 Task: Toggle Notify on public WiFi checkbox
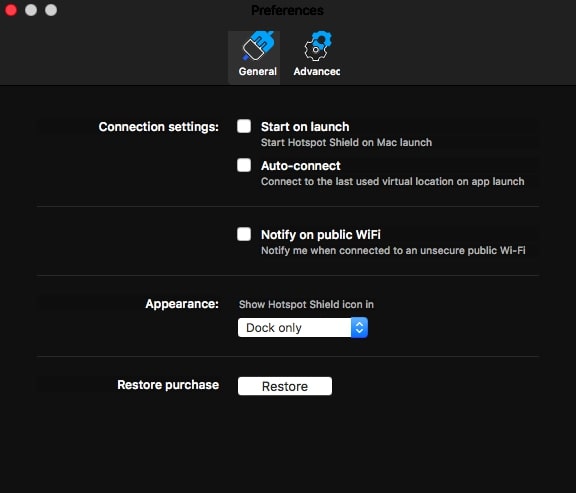[244, 234]
